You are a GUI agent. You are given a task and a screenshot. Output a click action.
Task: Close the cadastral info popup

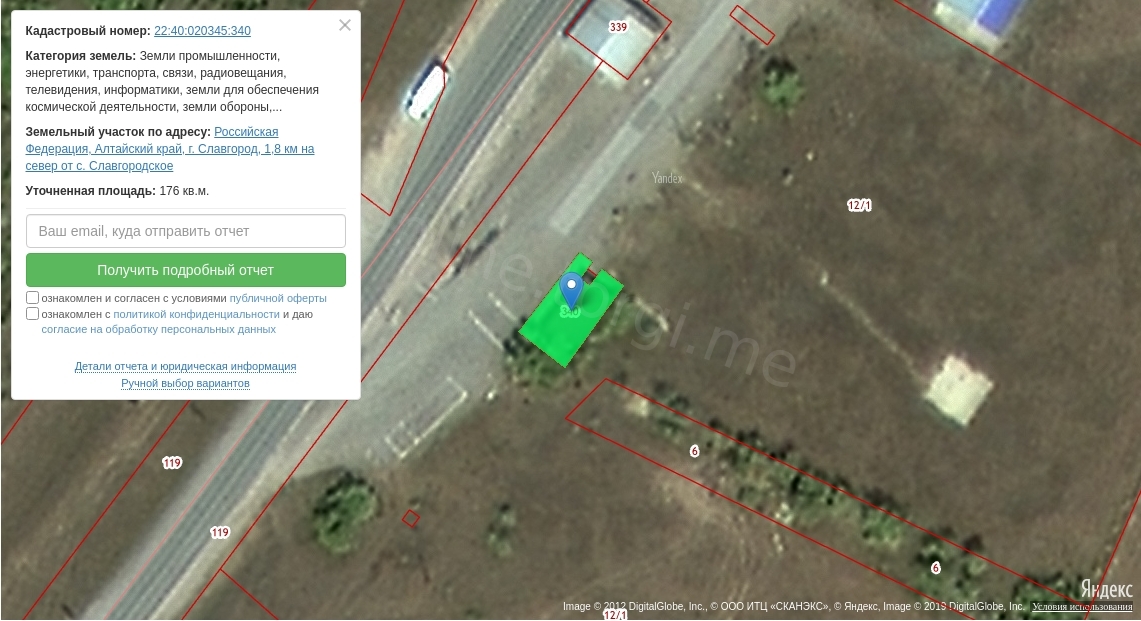[345, 25]
